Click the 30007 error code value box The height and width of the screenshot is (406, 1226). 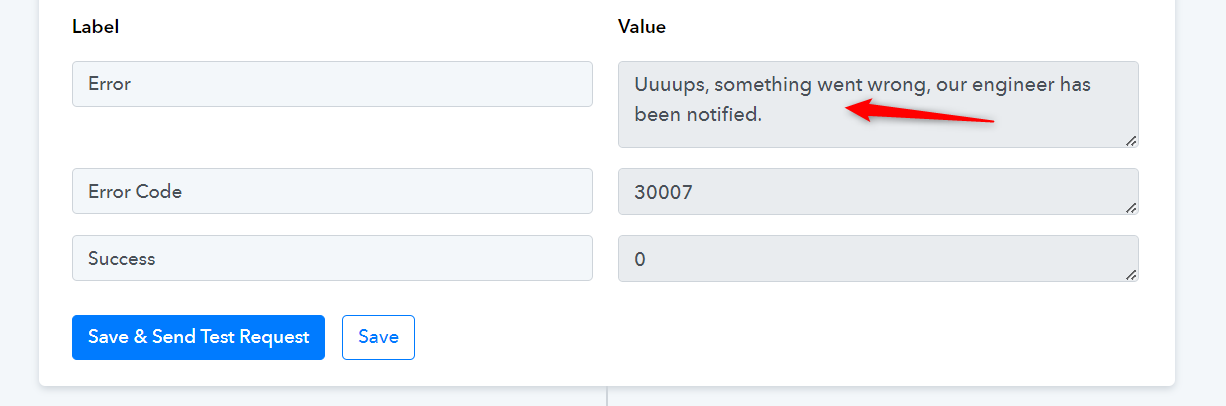pos(878,191)
